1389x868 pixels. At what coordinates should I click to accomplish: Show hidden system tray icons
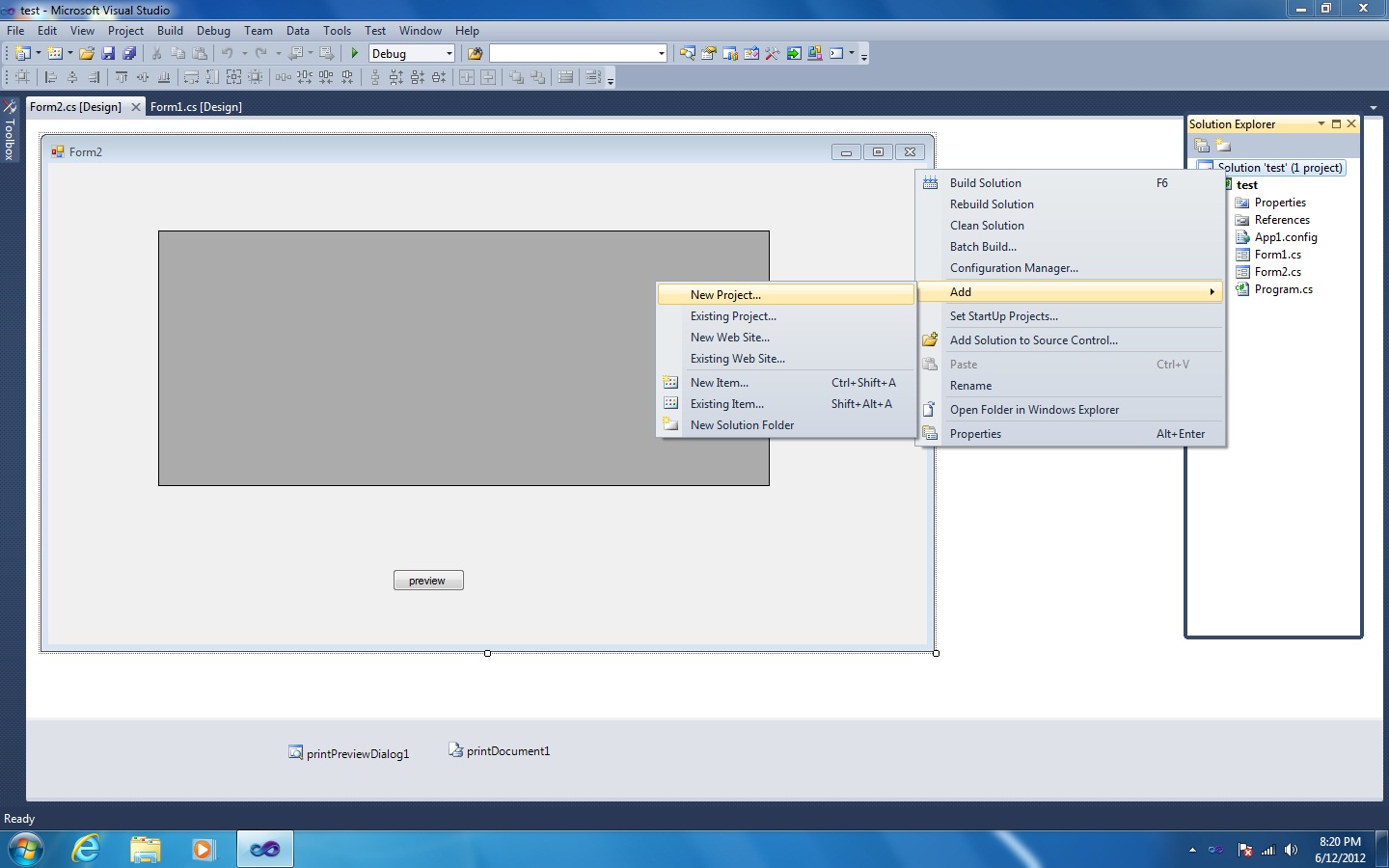(x=1192, y=850)
